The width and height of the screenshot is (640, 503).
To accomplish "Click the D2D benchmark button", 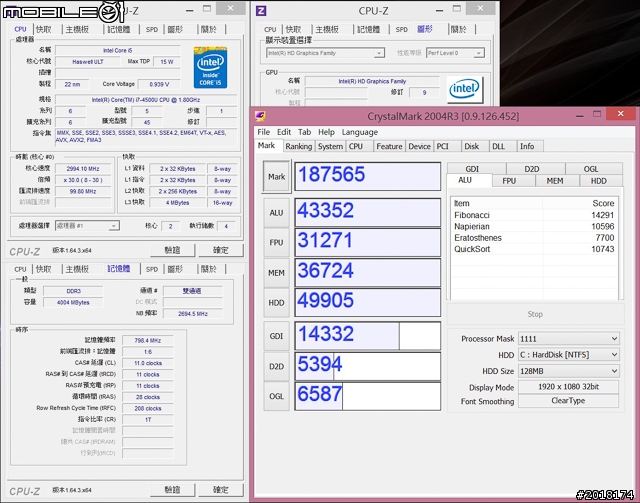I will [276, 366].
